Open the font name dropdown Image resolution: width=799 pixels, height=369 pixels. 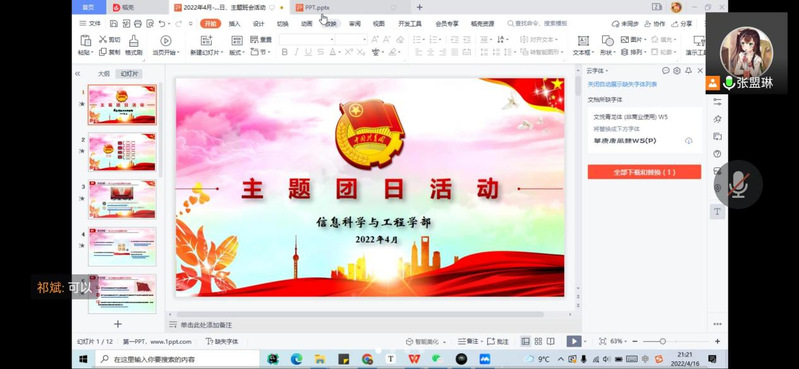[332, 39]
